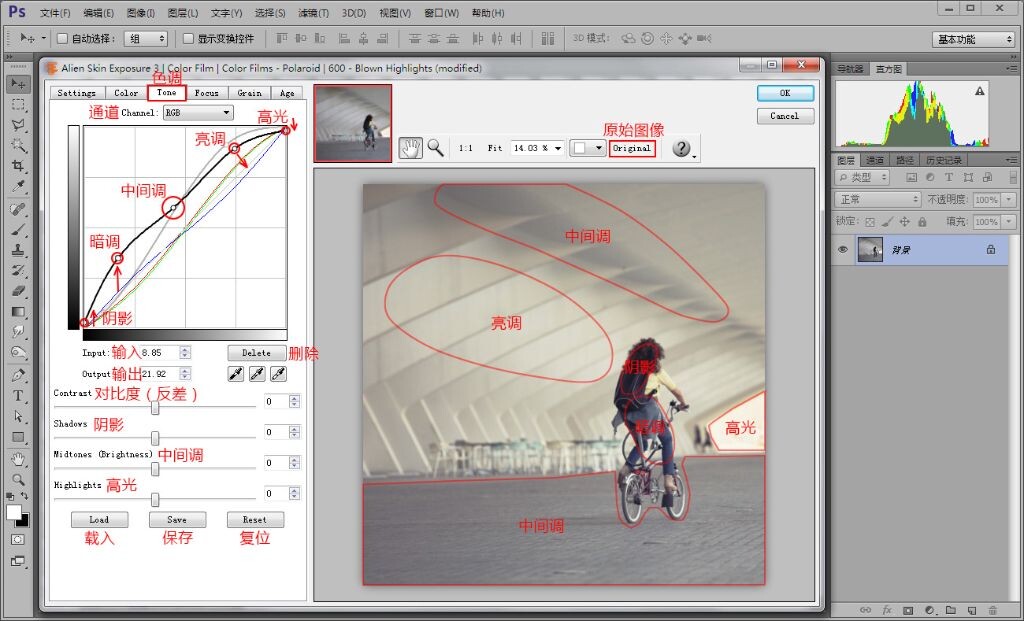
Task: Select the Path Selection arrow tool
Action: tap(18, 416)
